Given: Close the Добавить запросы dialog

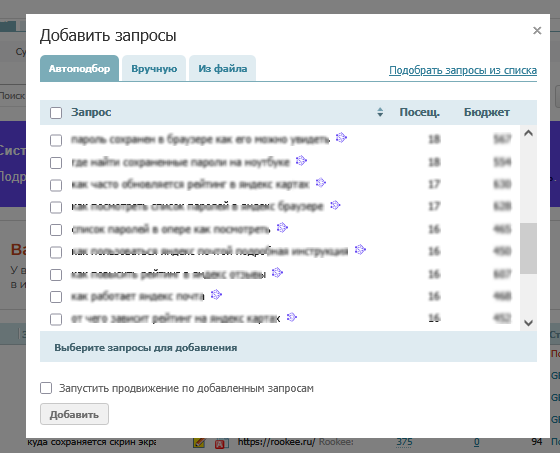Looking at the screenshot, I should coord(537,31).
